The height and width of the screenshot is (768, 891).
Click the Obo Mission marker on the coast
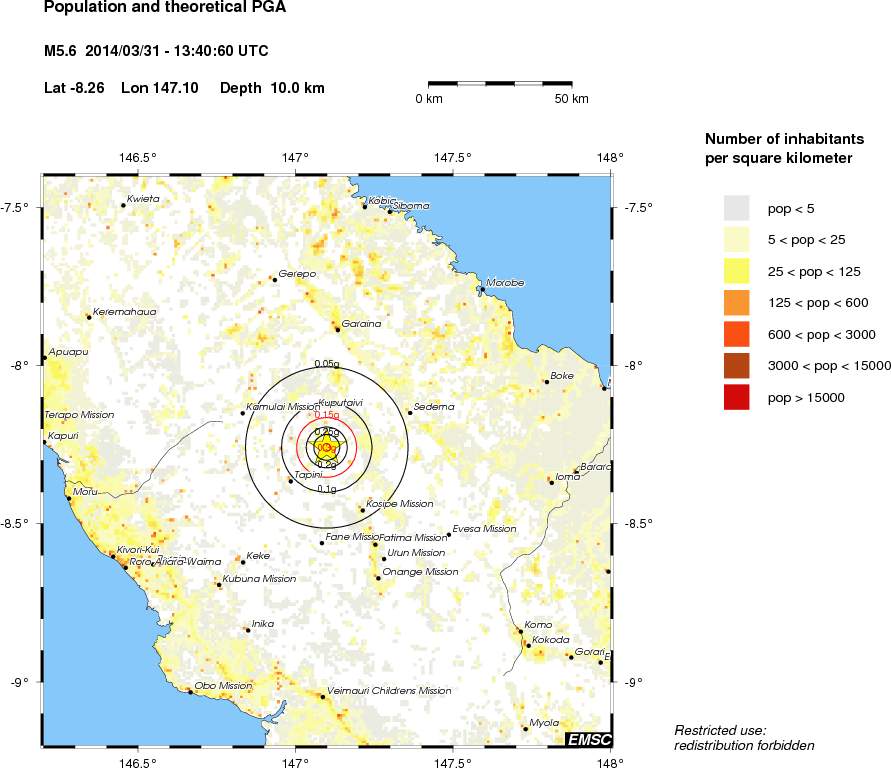click(x=190, y=691)
